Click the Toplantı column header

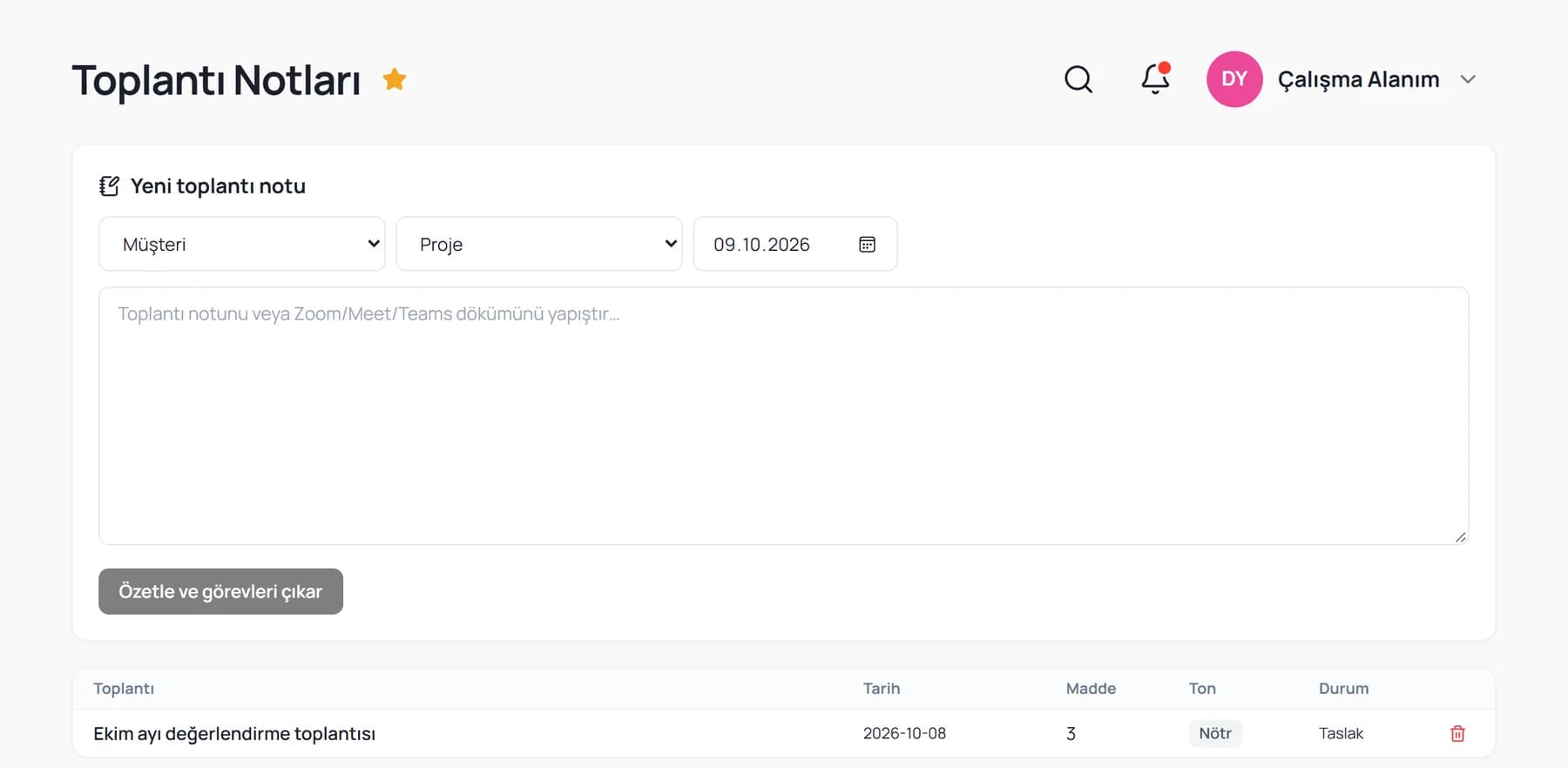(x=124, y=688)
